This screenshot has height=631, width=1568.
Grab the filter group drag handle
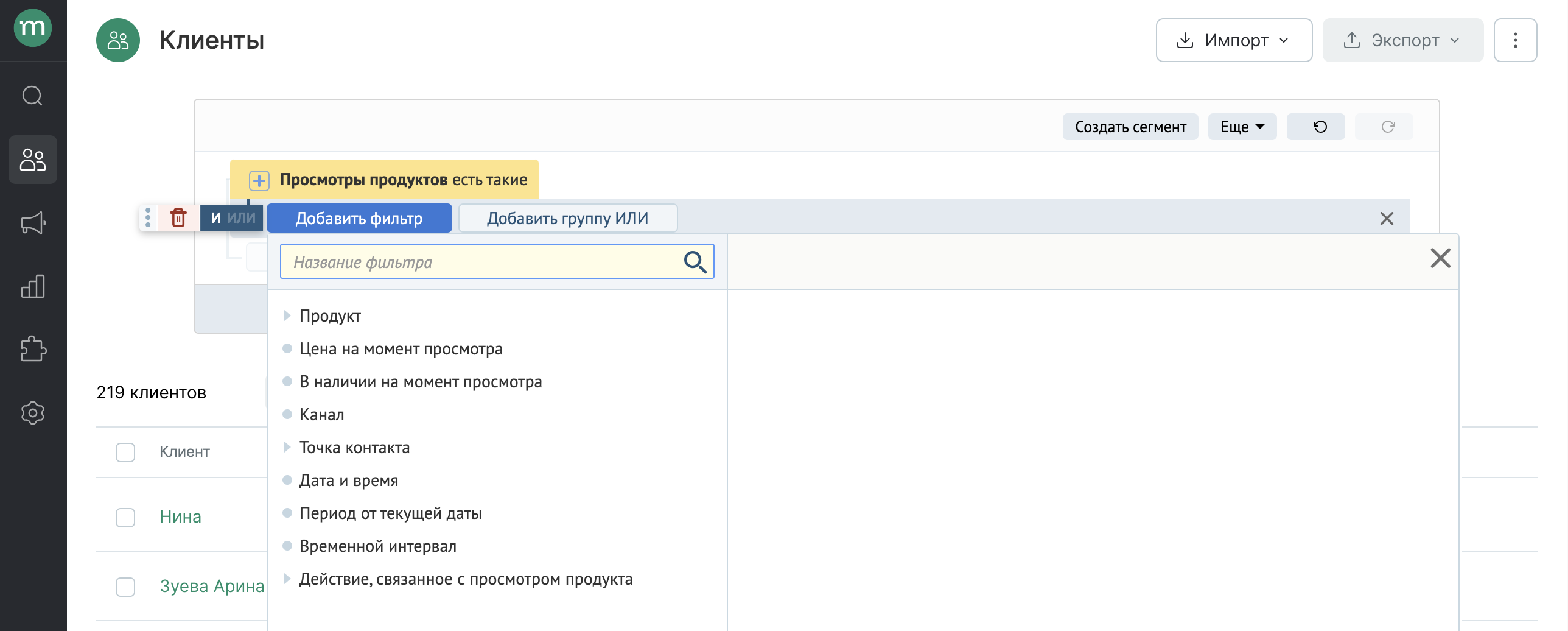click(148, 217)
